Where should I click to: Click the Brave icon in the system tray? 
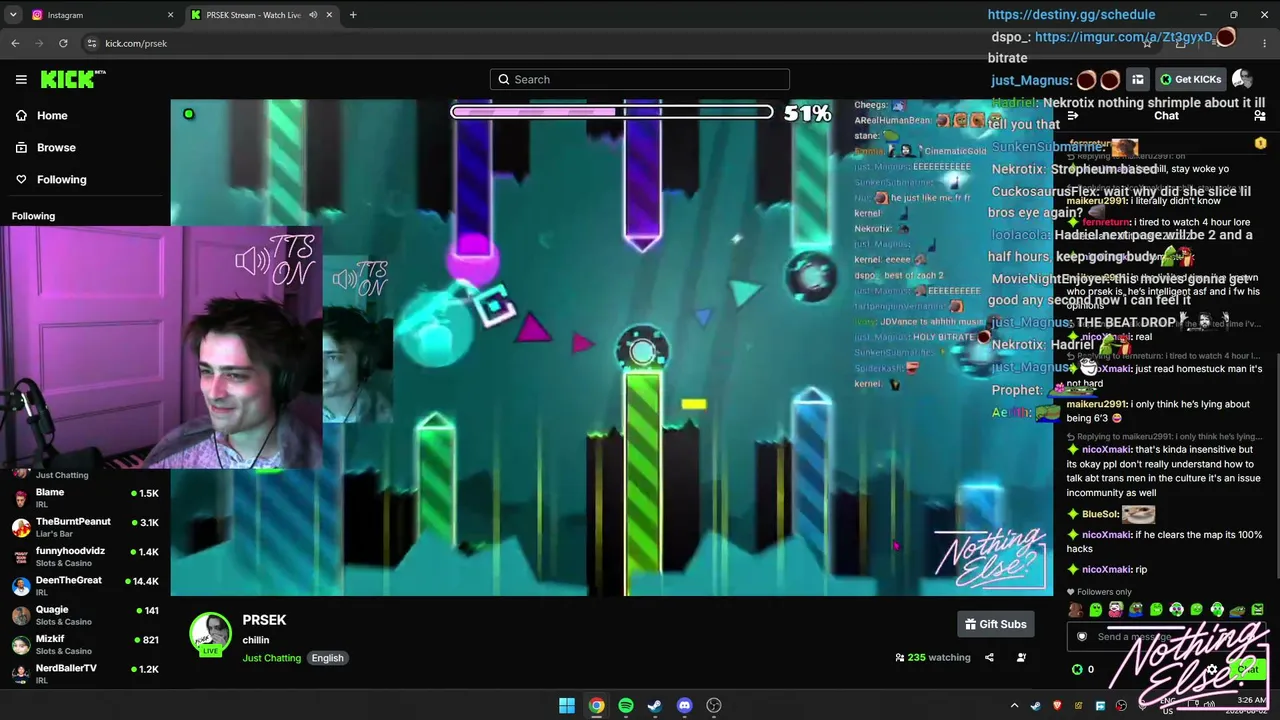tap(1058, 706)
